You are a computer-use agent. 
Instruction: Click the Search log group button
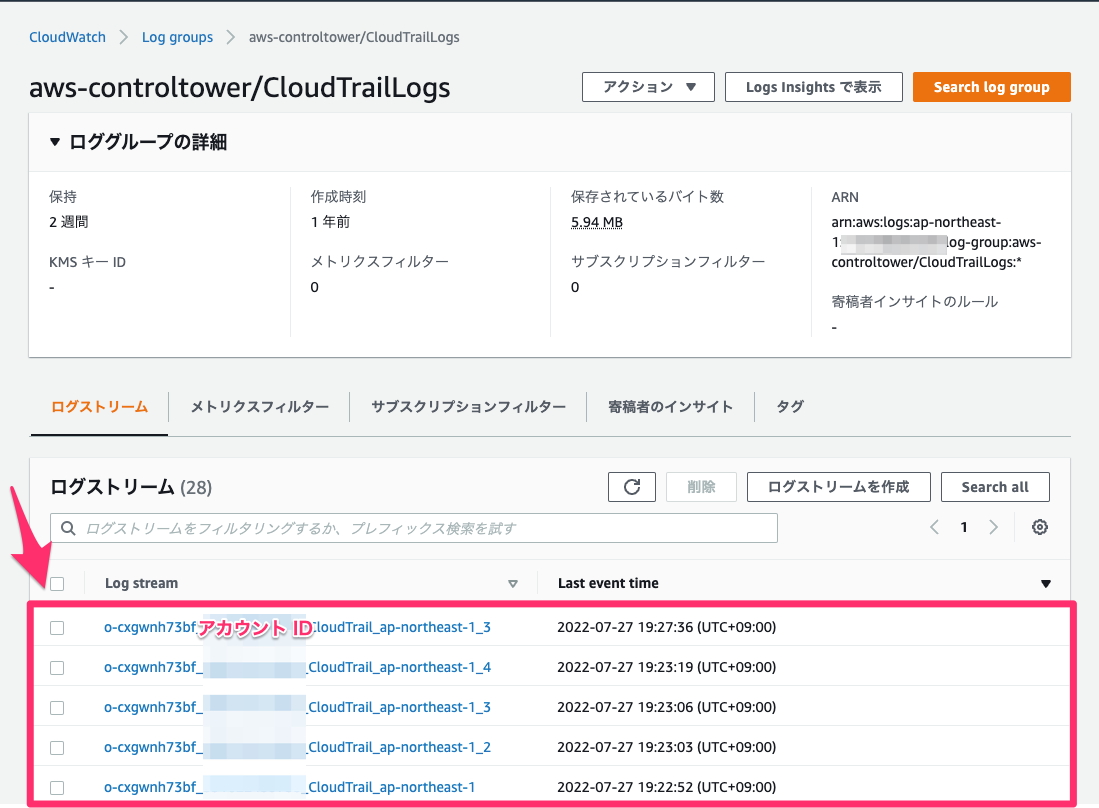991,87
